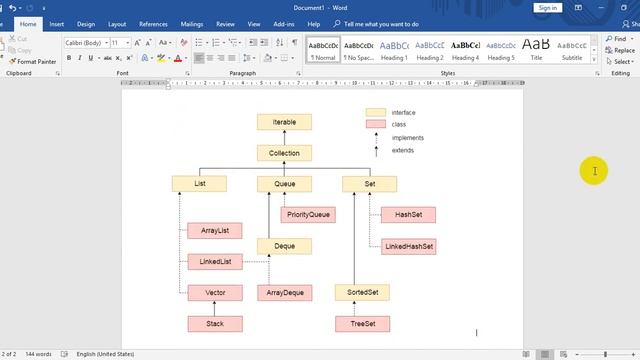Viewport: 640px width, 360px height.
Task: Decrease font size with Shrink Font icon
Action: tap(149, 43)
